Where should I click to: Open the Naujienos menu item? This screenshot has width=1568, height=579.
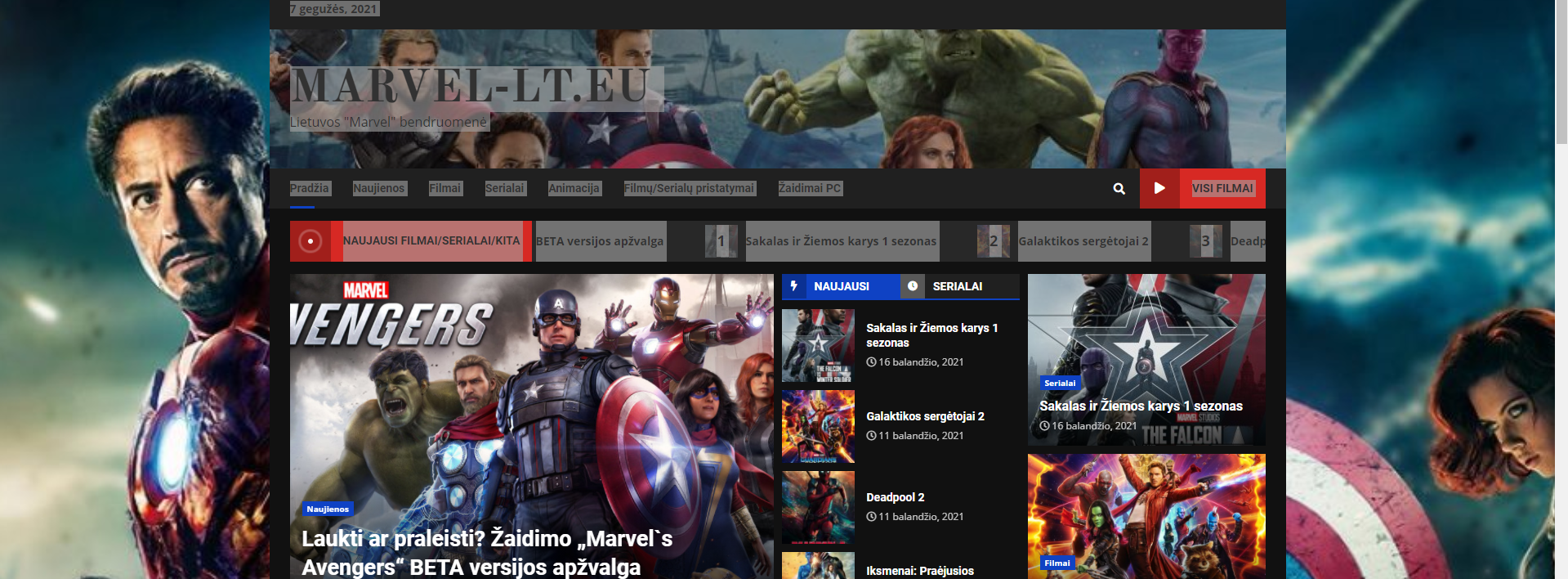pos(379,188)
